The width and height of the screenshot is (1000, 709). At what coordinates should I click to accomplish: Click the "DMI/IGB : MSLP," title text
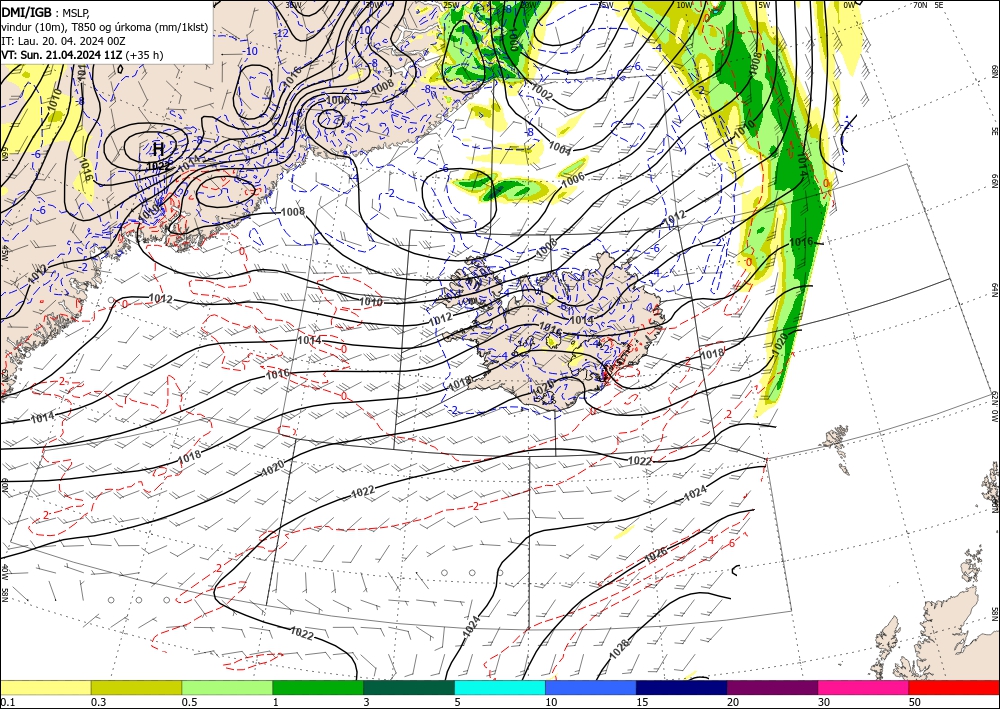tap(46, 11)
